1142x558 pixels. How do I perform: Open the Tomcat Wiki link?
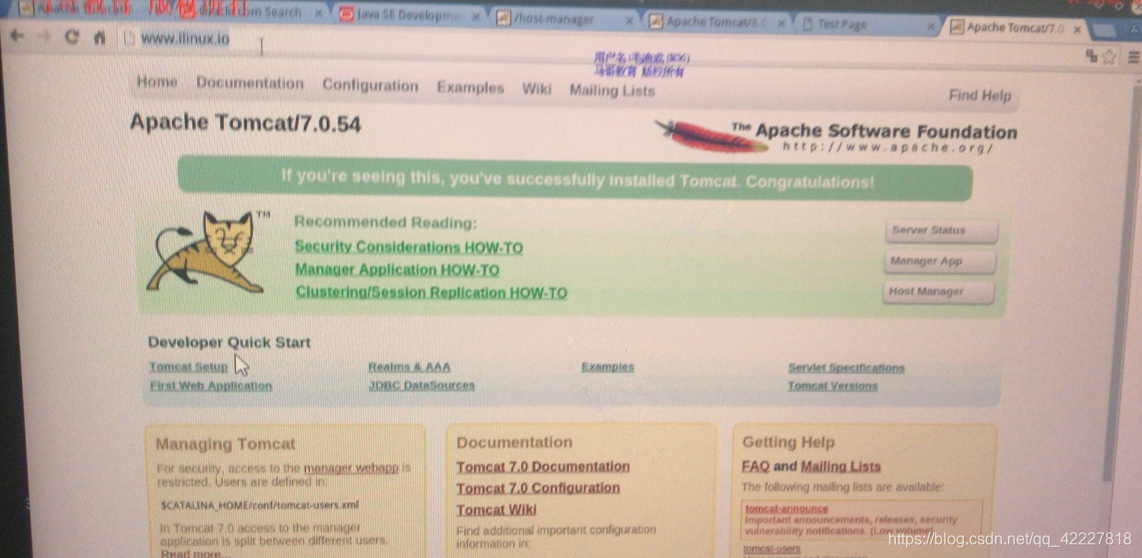pos(496,509)
